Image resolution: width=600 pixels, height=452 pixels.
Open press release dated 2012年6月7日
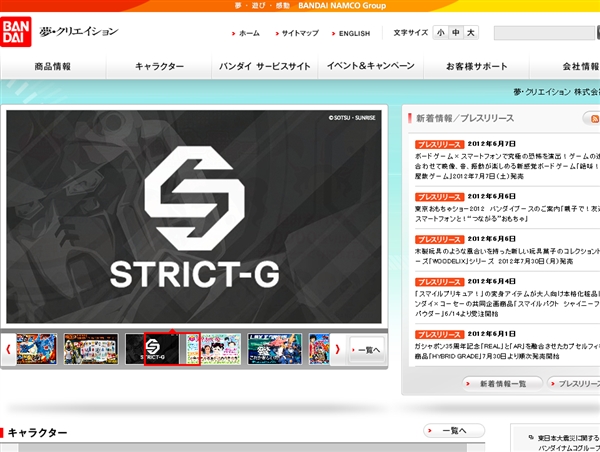[507, 166]
